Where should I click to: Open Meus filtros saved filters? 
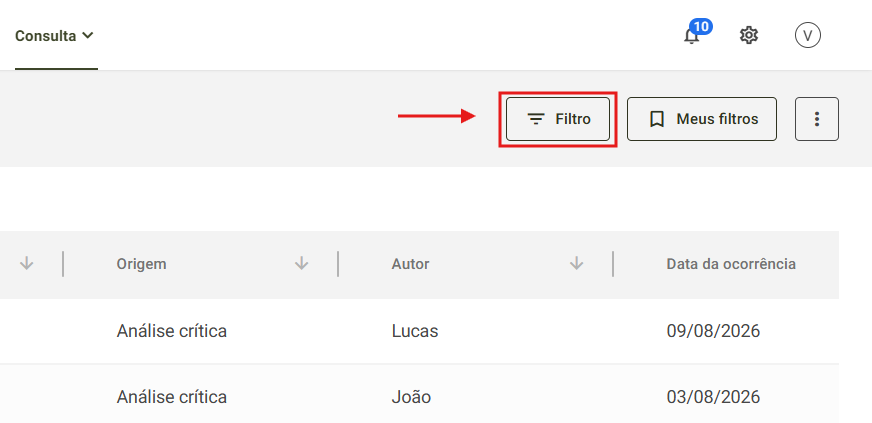point(702,119)
